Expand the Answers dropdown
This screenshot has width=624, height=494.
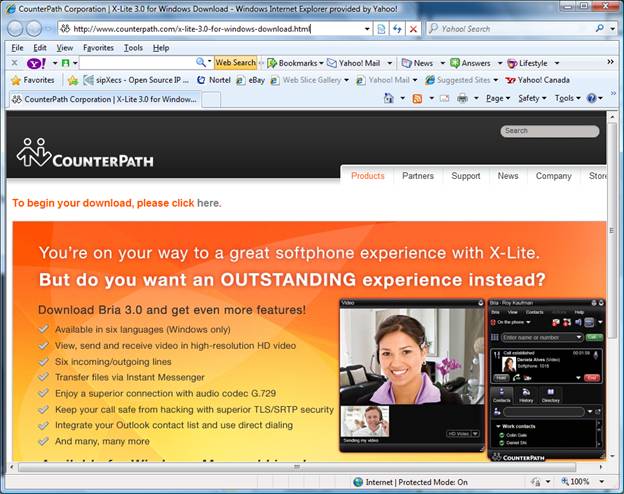(x=500, y=63)
